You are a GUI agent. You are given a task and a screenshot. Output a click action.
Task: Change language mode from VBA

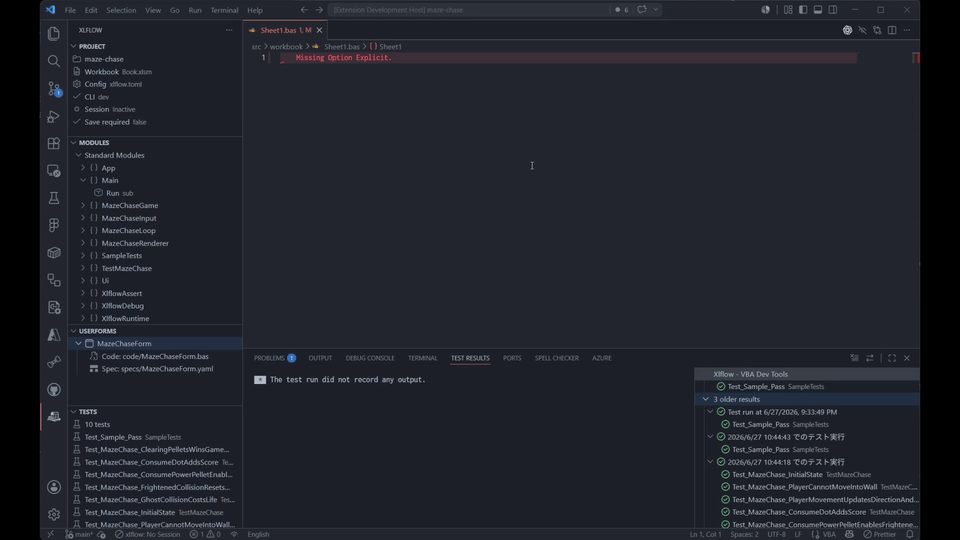(x=829, y=534)
